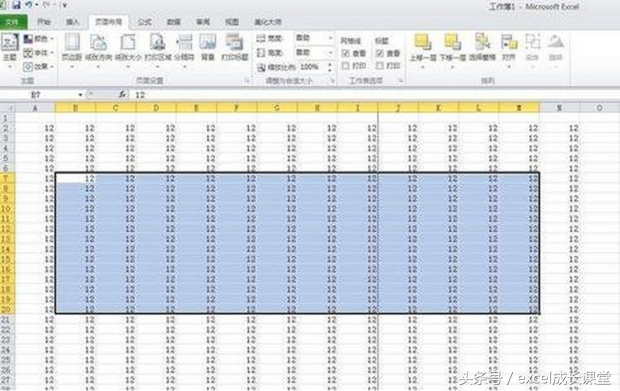Click the Background (背景) button

(208, 48)
